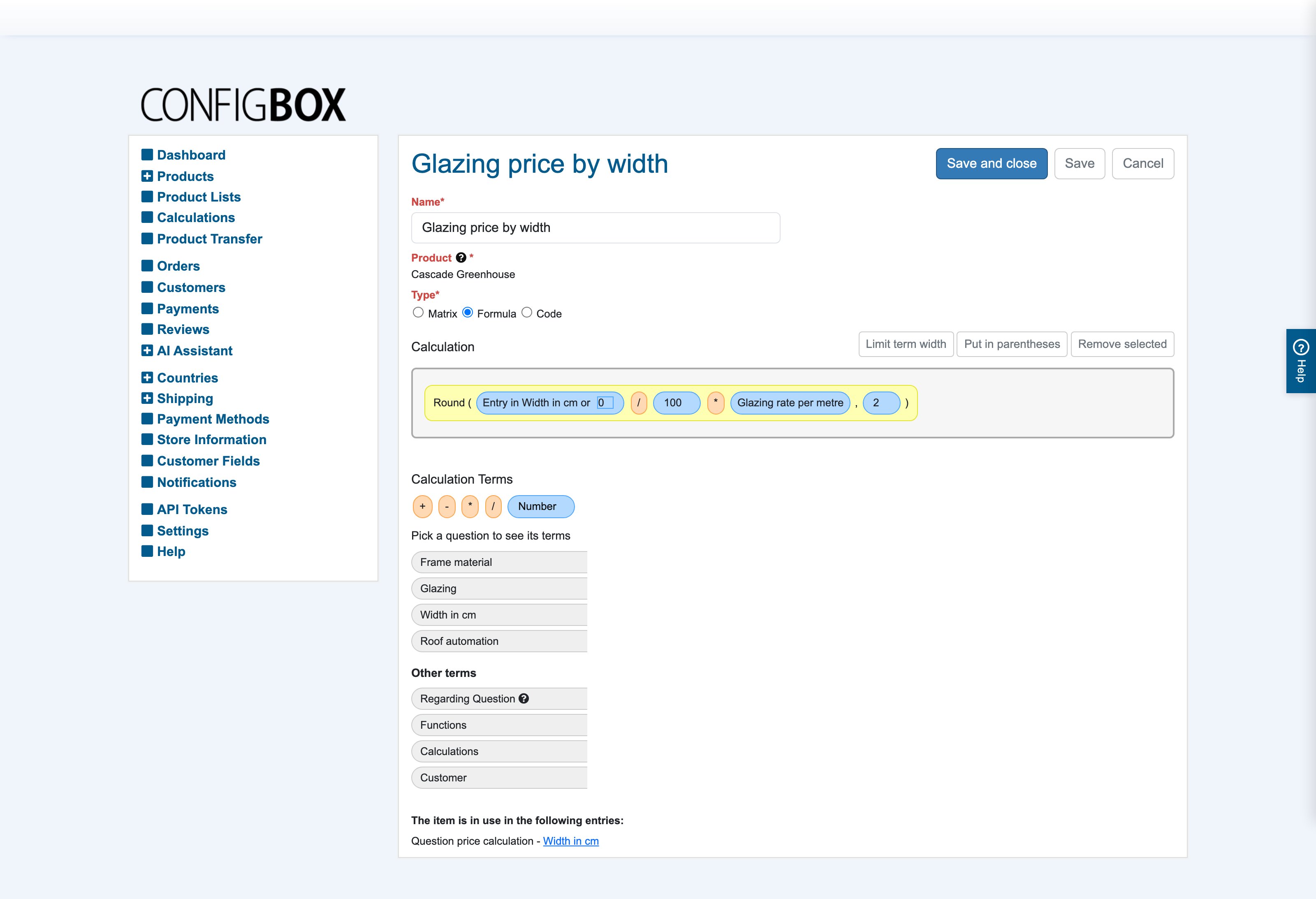This screenshot has width=1316, height=899.
Task: Select the multiplication operator in the formula
Action: click(x=716, y=403)
